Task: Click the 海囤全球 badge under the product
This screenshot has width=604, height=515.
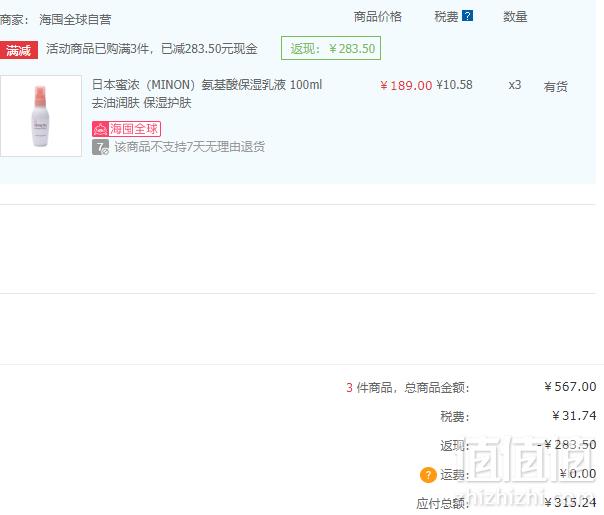Action: 126,129
